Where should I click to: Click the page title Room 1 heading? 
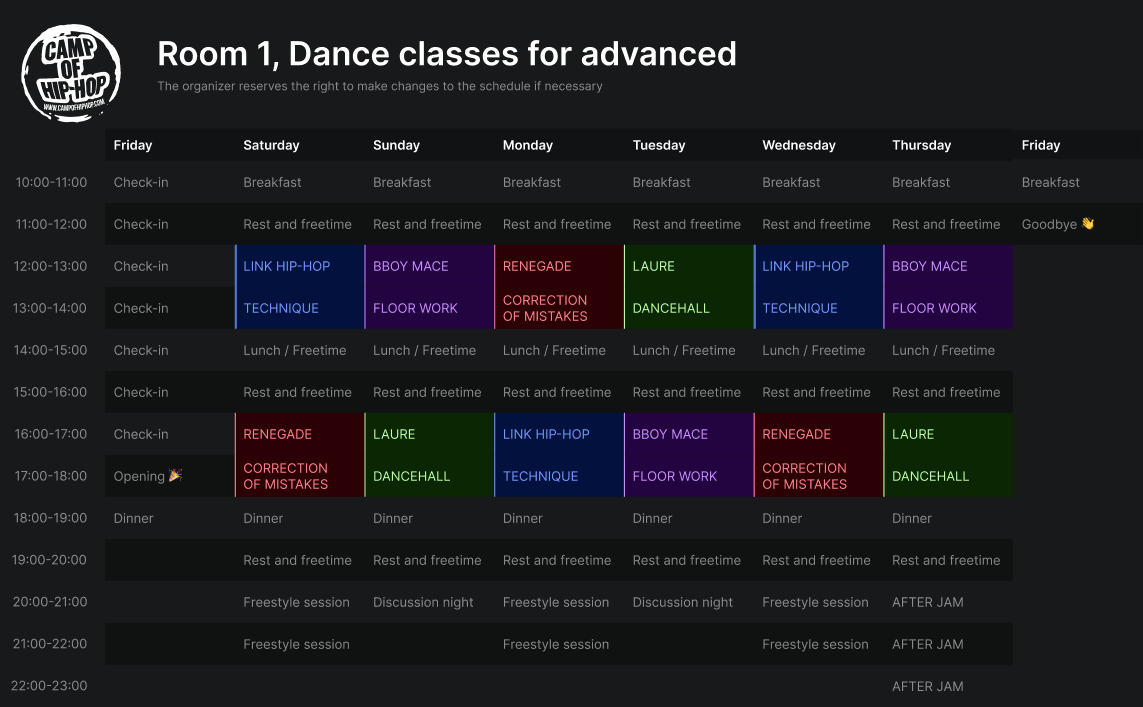tap(446, 53)
